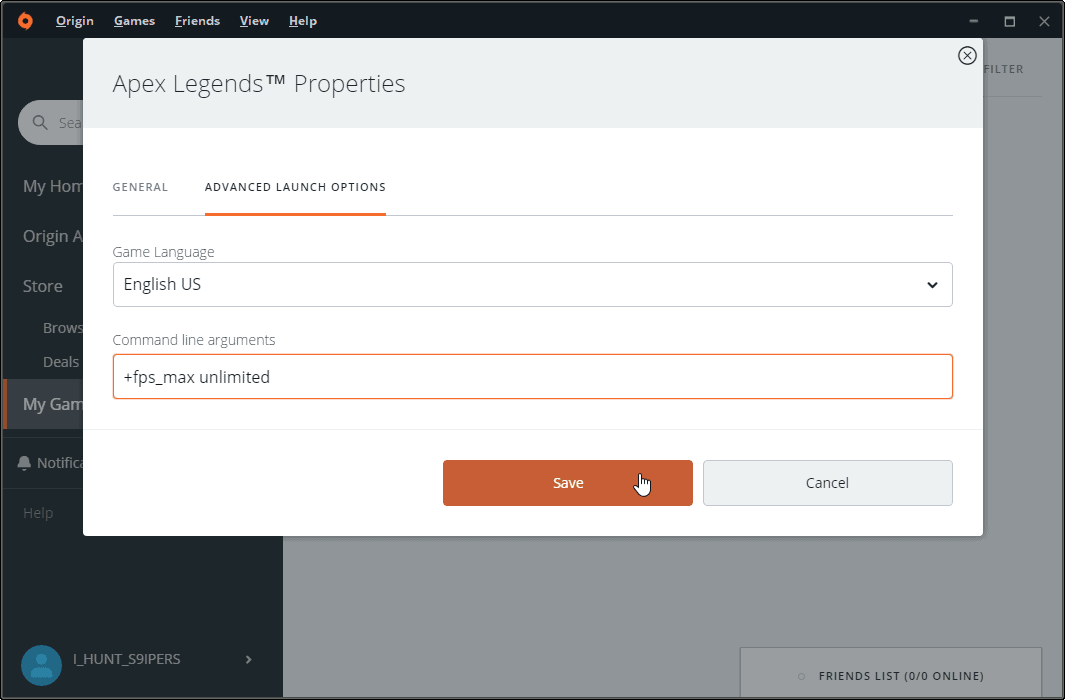Open the Help menu in menu bar
Viewport: 1065px width, 700px height.
coord(303,21)
